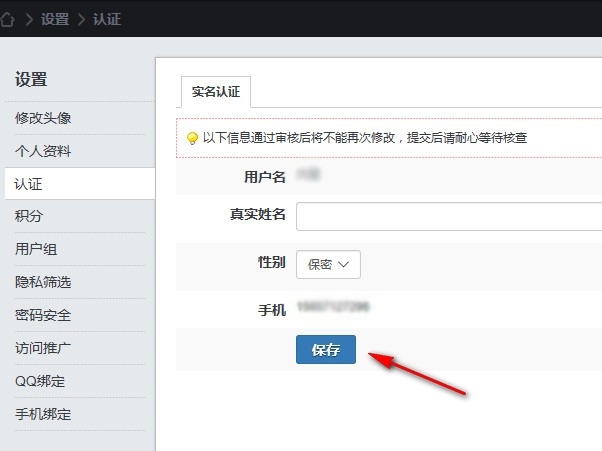Open 修改头像 in the sidebar
The image size is (602, 451).
(x=43, y=118)
